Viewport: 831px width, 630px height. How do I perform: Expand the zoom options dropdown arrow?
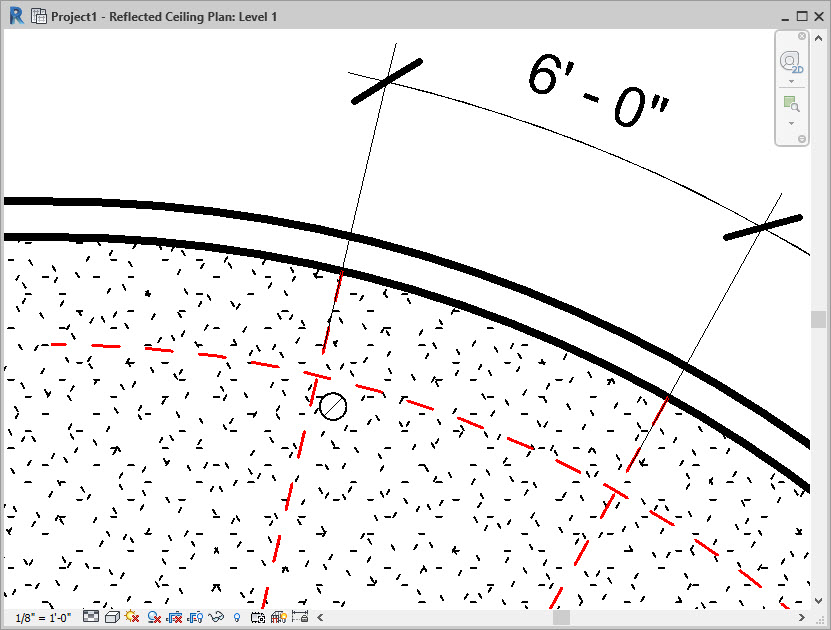(x=790, y=123)
